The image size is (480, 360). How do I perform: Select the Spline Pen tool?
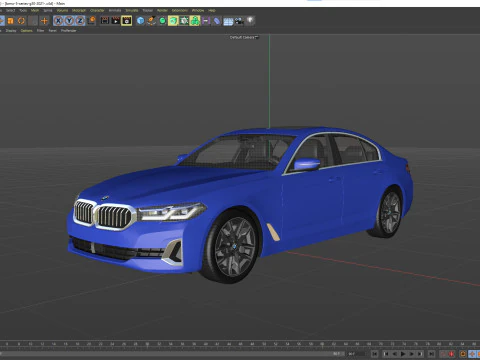[151, 21]
